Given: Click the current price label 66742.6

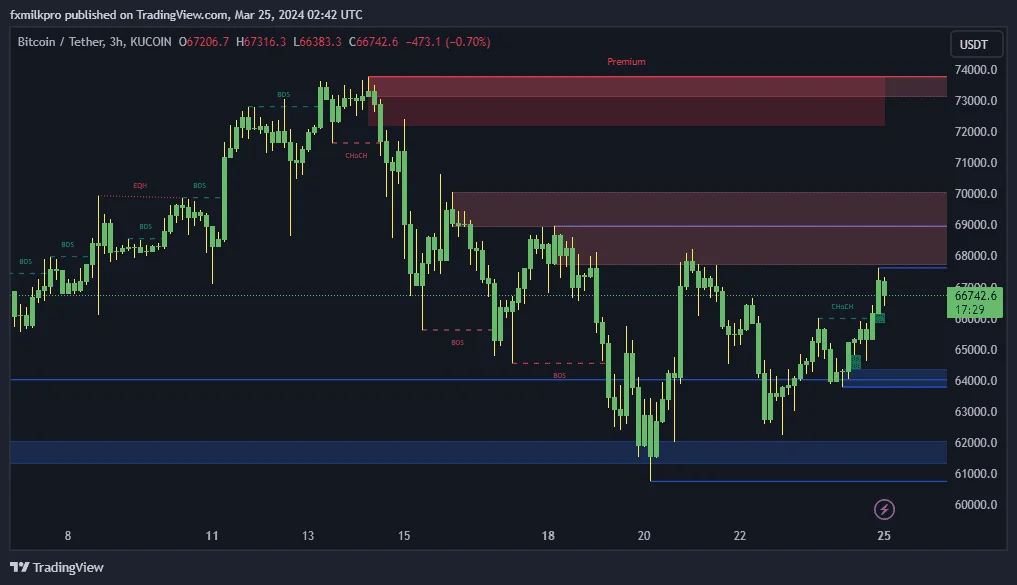Looking at the screenshot, I should (x=975, y=296).
